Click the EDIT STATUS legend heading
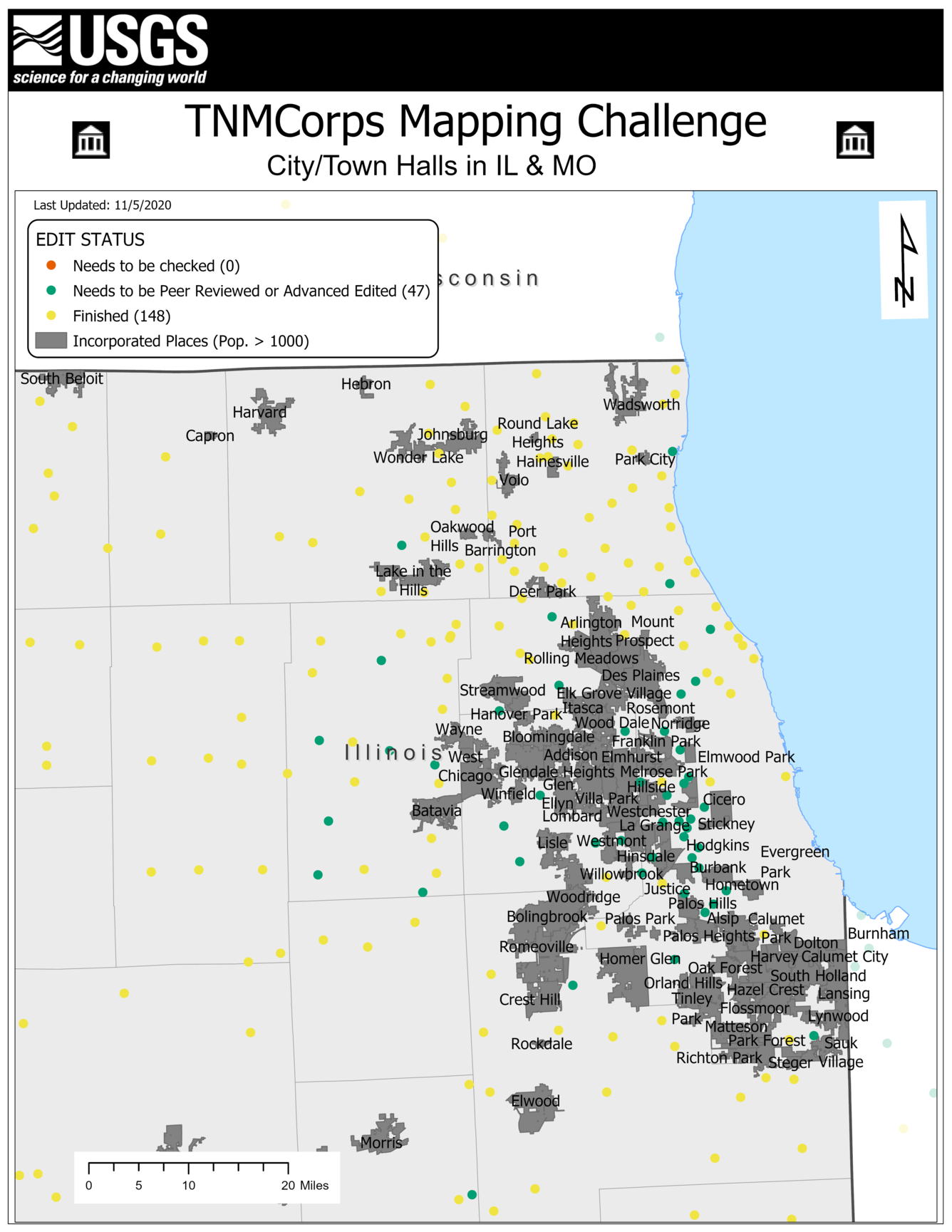Screen dimensions: 952x1232 pos(90,239)
